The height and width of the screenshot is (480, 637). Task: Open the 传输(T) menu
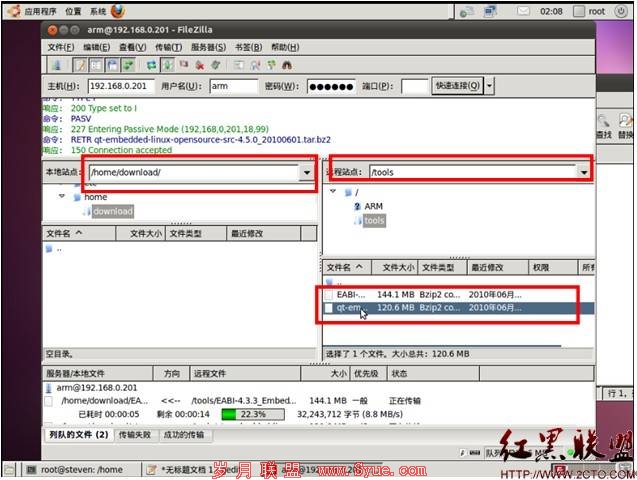coord(168,47)
